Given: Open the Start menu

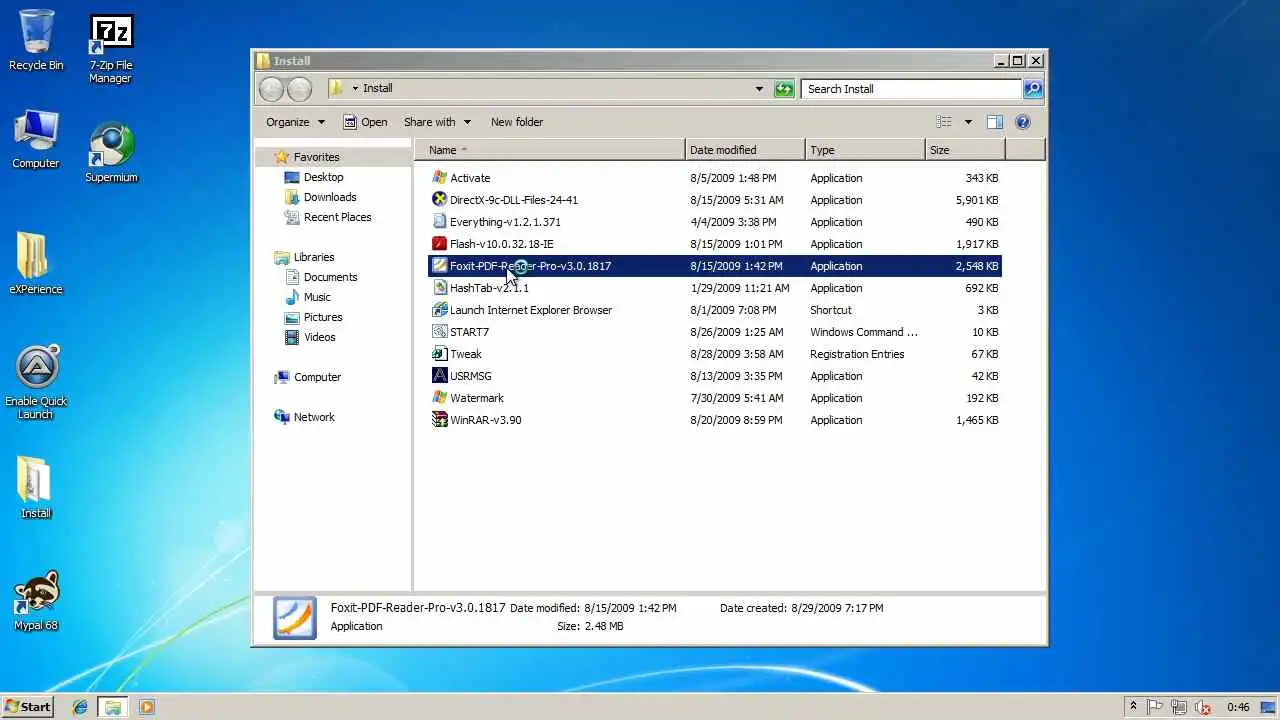Looking at the screenshot, I should click(27, 707).
